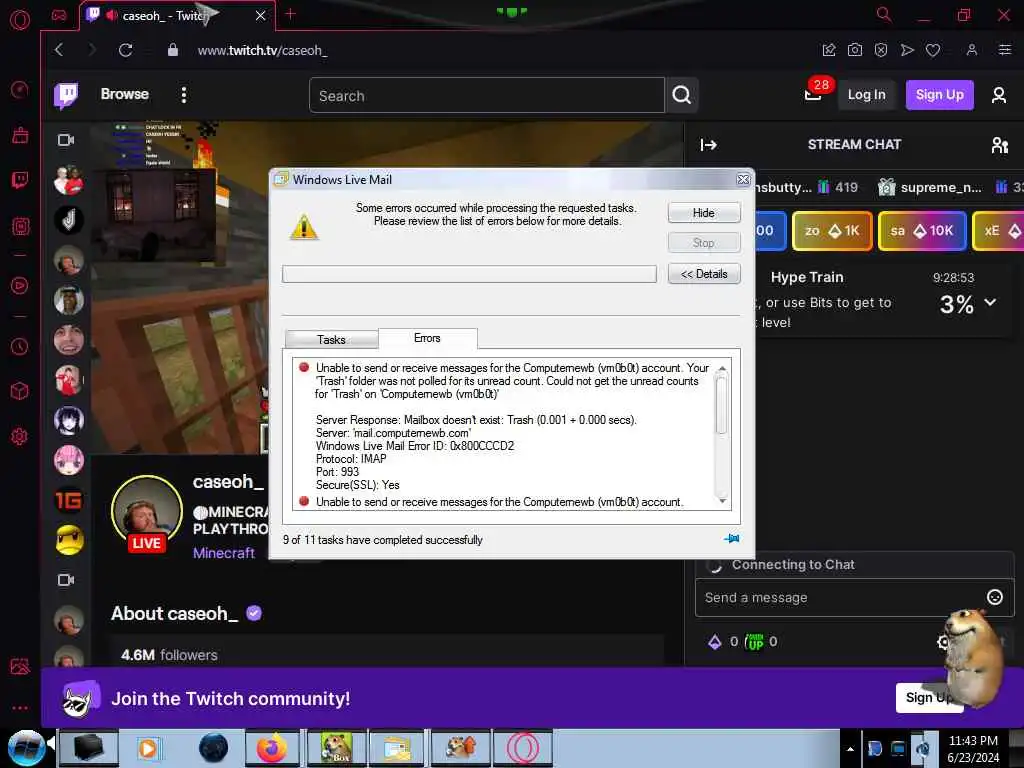The height and width of the screenshot is (768, 1024).
Task: Open Twitch more options menu
Action: click(x=184, y=95)
